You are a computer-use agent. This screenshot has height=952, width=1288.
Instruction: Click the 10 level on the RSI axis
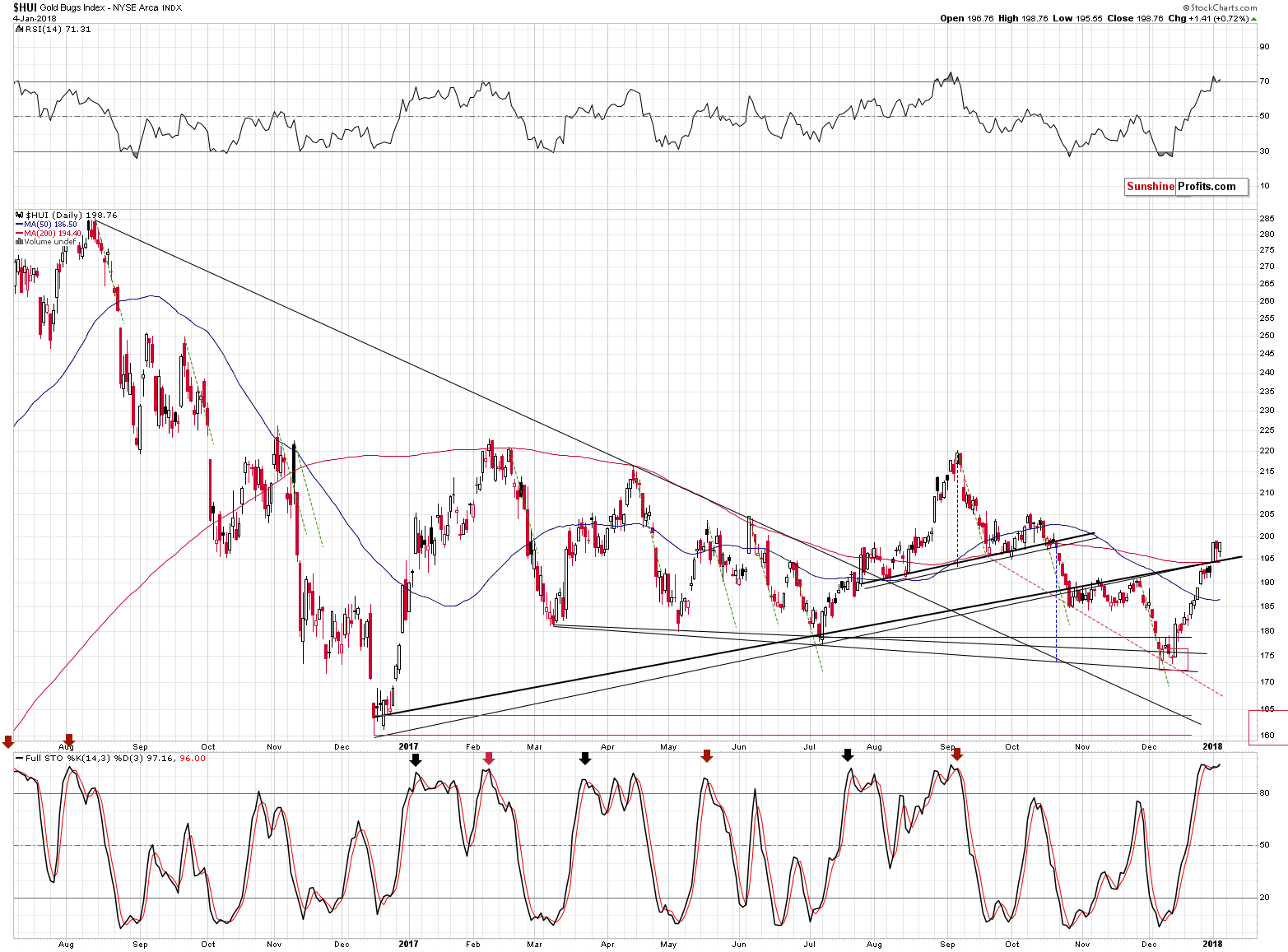click(1264, 186)
